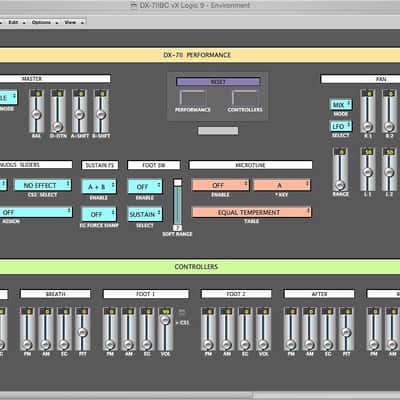The height and width of the screenshot is (400, 400).
Task: Click the SUSTAIN FS section label
Action: (x=100, y=165)
